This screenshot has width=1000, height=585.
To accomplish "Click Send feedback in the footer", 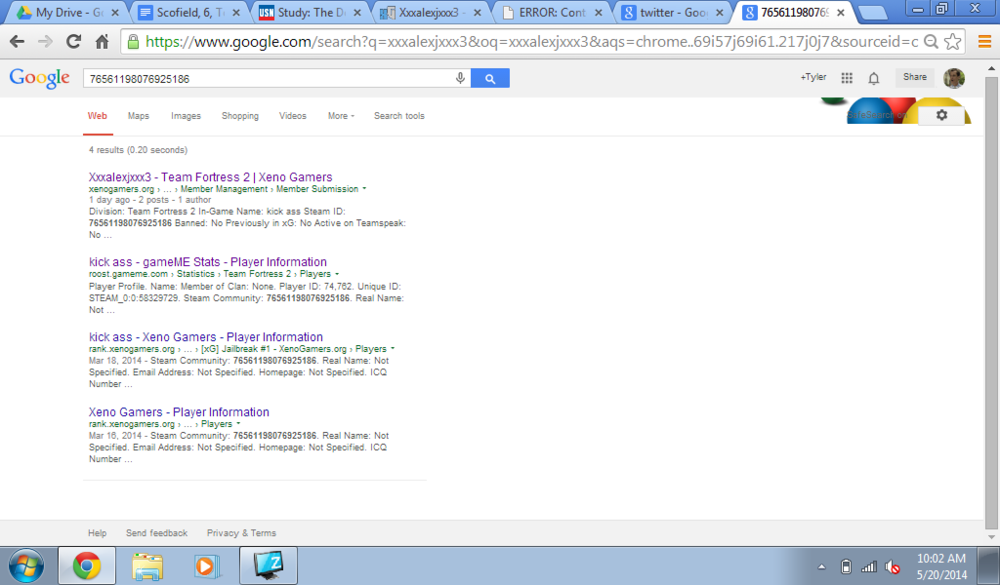I will (157, 533).
